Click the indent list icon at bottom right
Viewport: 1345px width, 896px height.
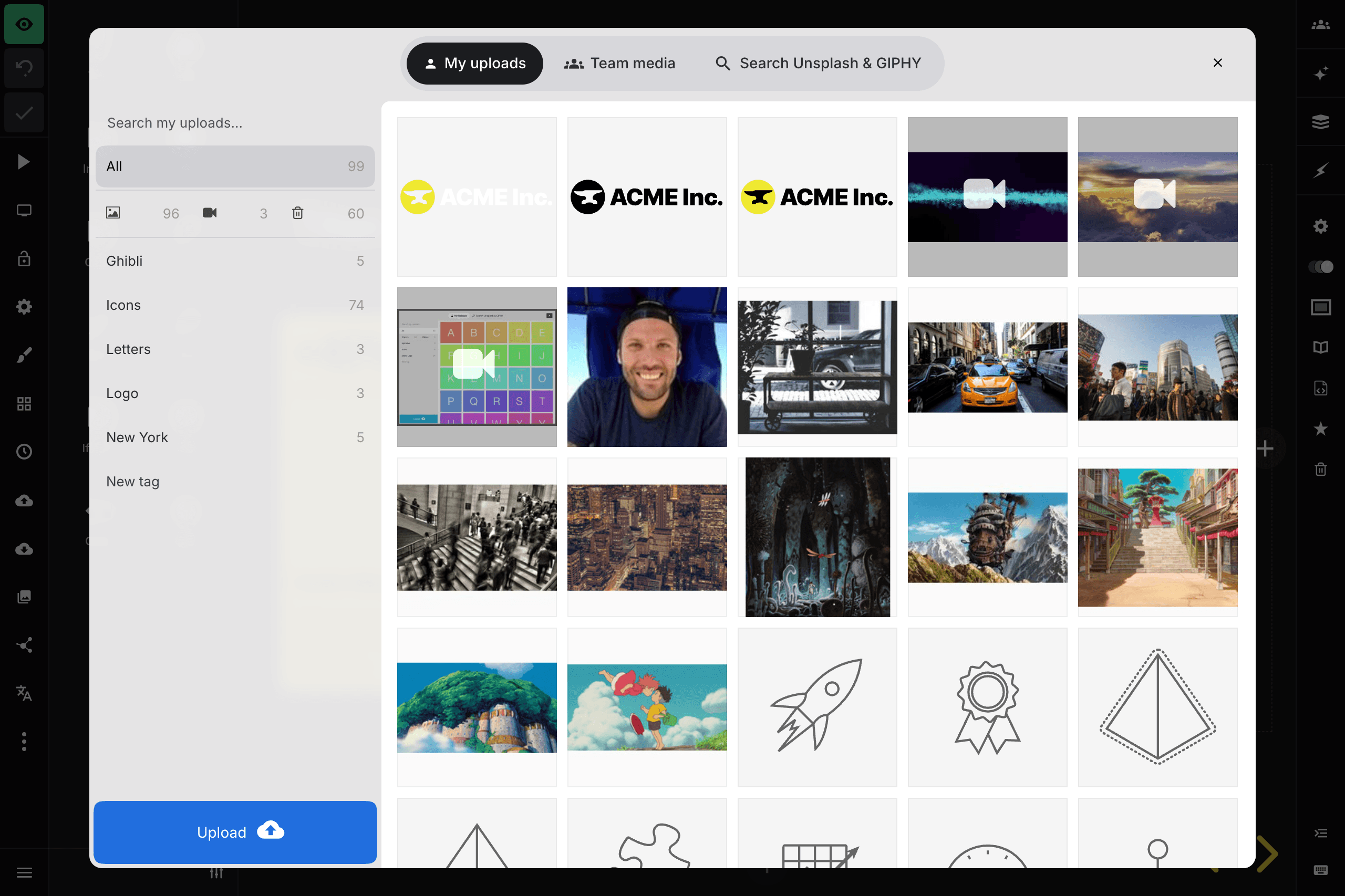click(1320, 832)
